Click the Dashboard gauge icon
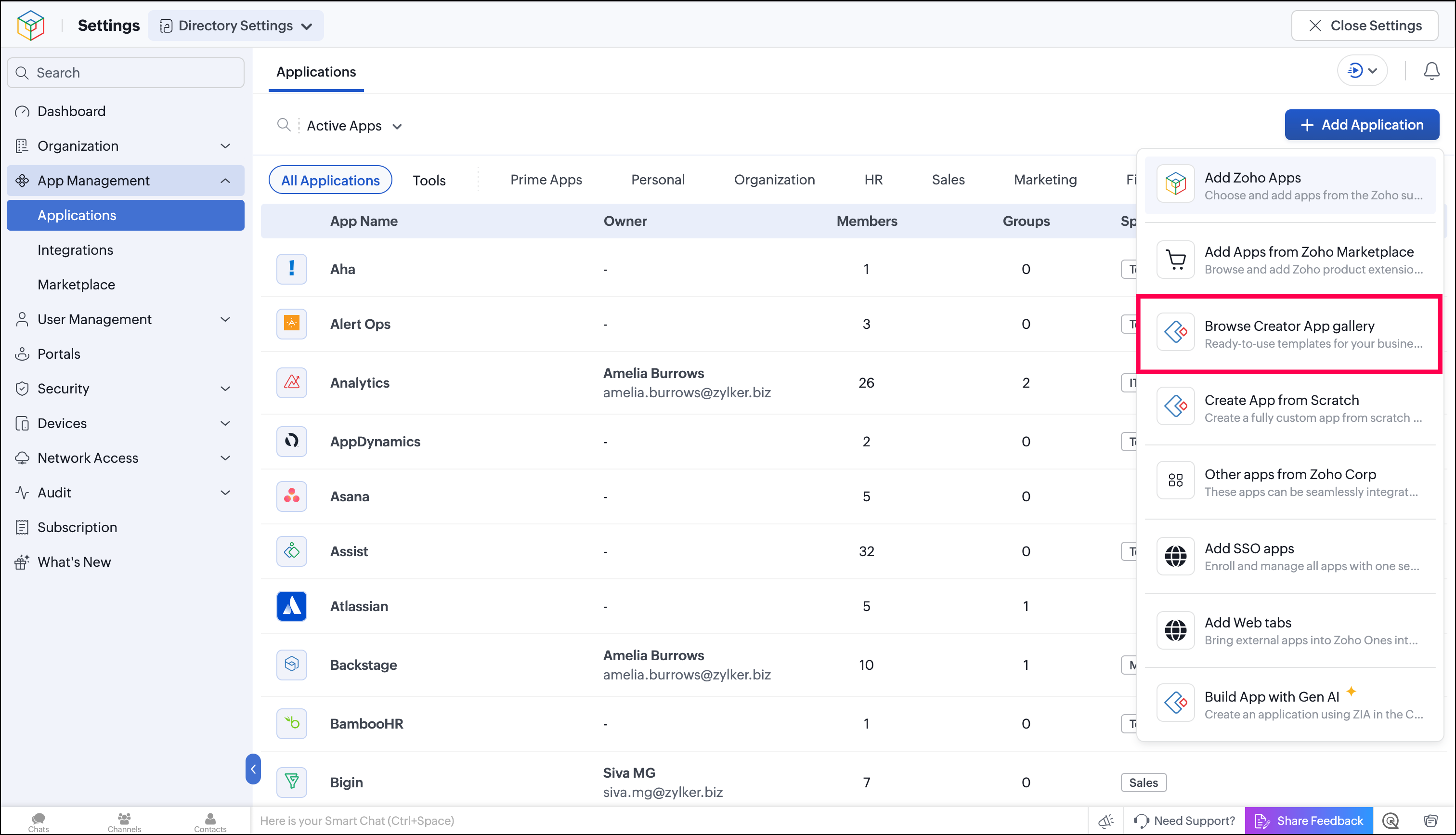 pyautogui.click(x=22, y=111)
